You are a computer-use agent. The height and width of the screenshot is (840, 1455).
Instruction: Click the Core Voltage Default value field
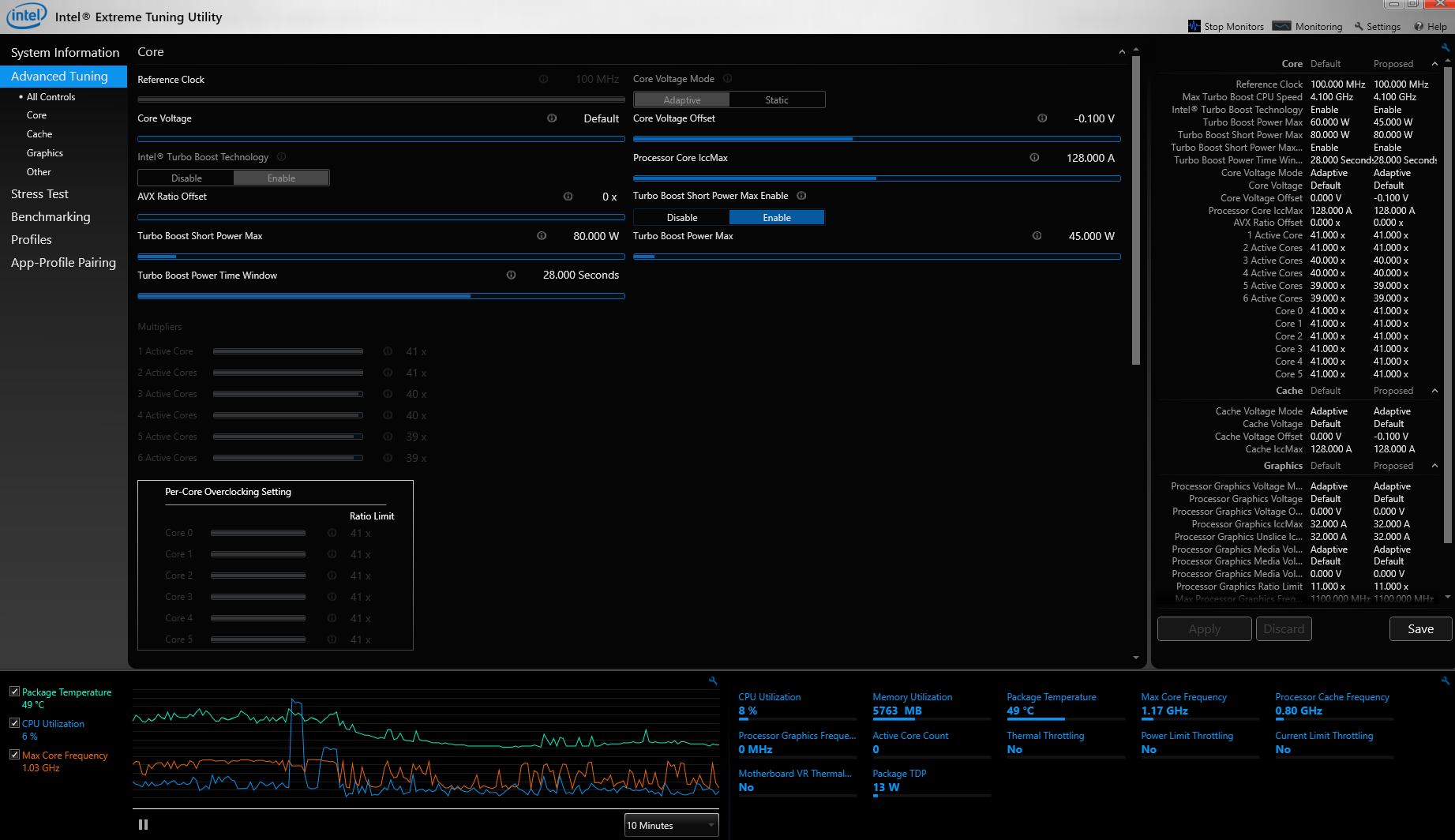tap(601, 118)
